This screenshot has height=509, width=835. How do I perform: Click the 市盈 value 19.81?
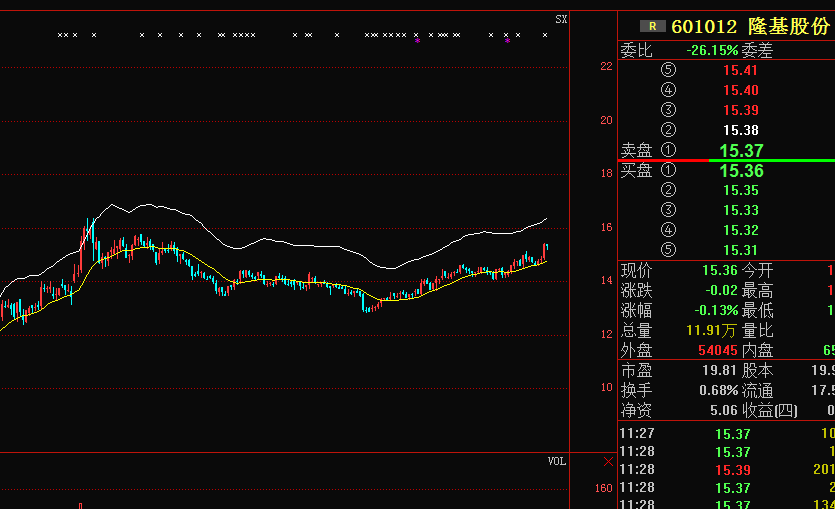(719, 371)
